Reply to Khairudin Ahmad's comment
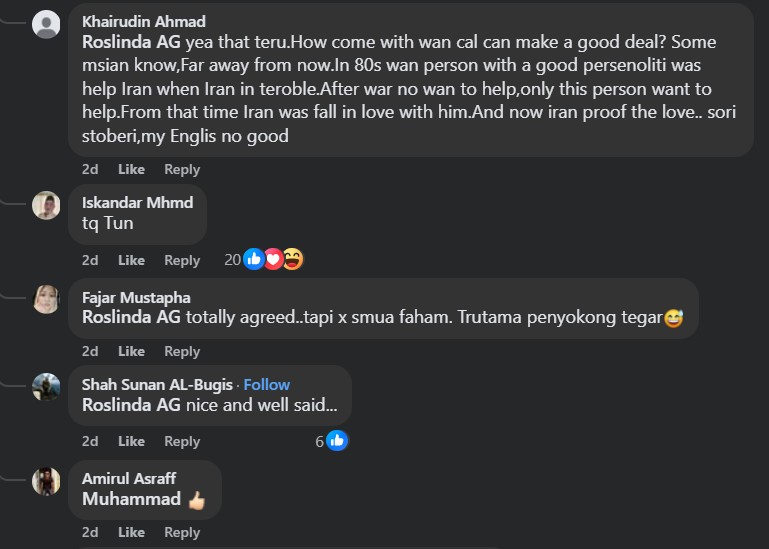Screen dimensions: 769x549 (182, 170)
